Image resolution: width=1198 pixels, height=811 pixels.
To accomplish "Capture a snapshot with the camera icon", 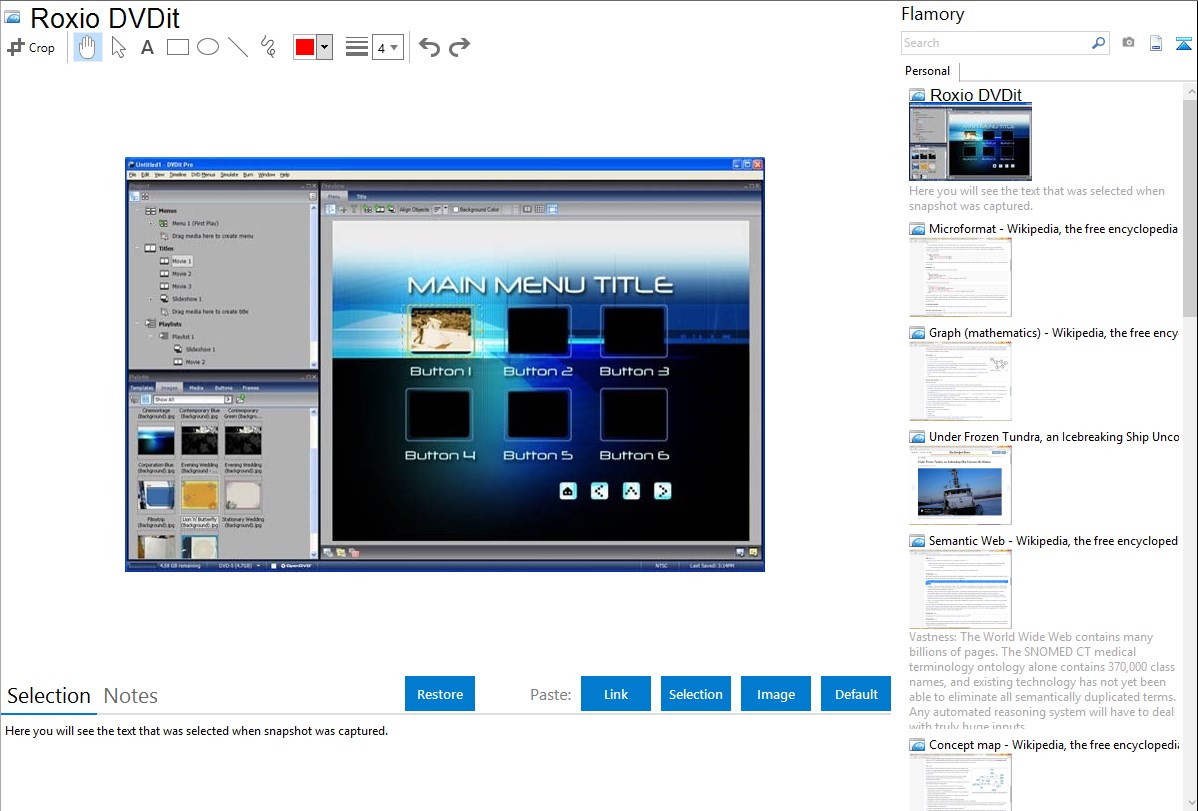I will 1128,43.
